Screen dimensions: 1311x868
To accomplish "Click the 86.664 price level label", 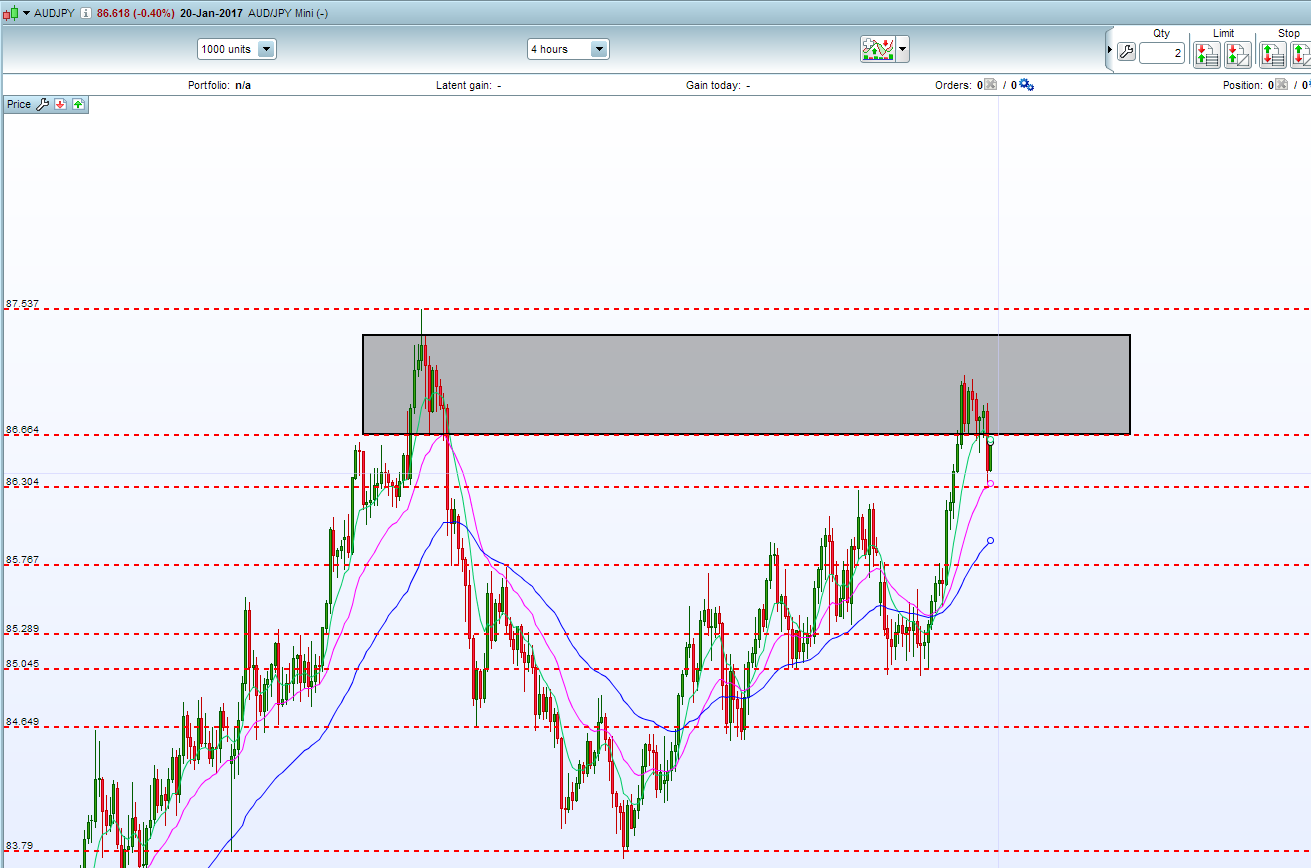I will click(x=22, y=429).
